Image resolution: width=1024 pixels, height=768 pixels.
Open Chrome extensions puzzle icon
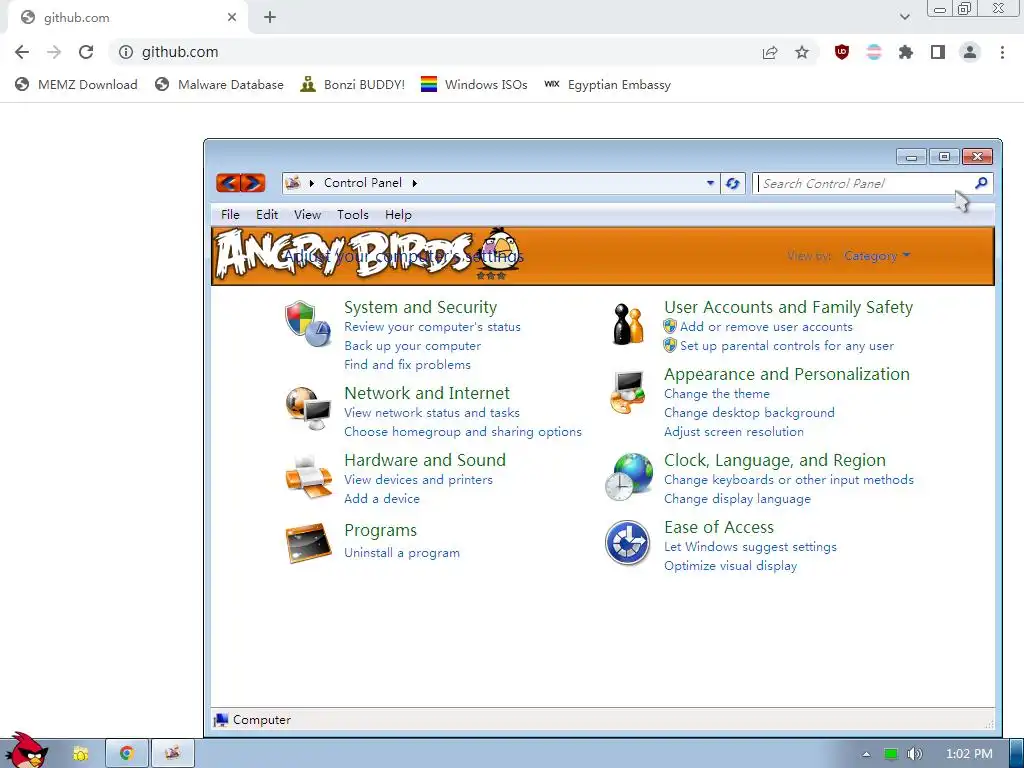click(906, 52)
